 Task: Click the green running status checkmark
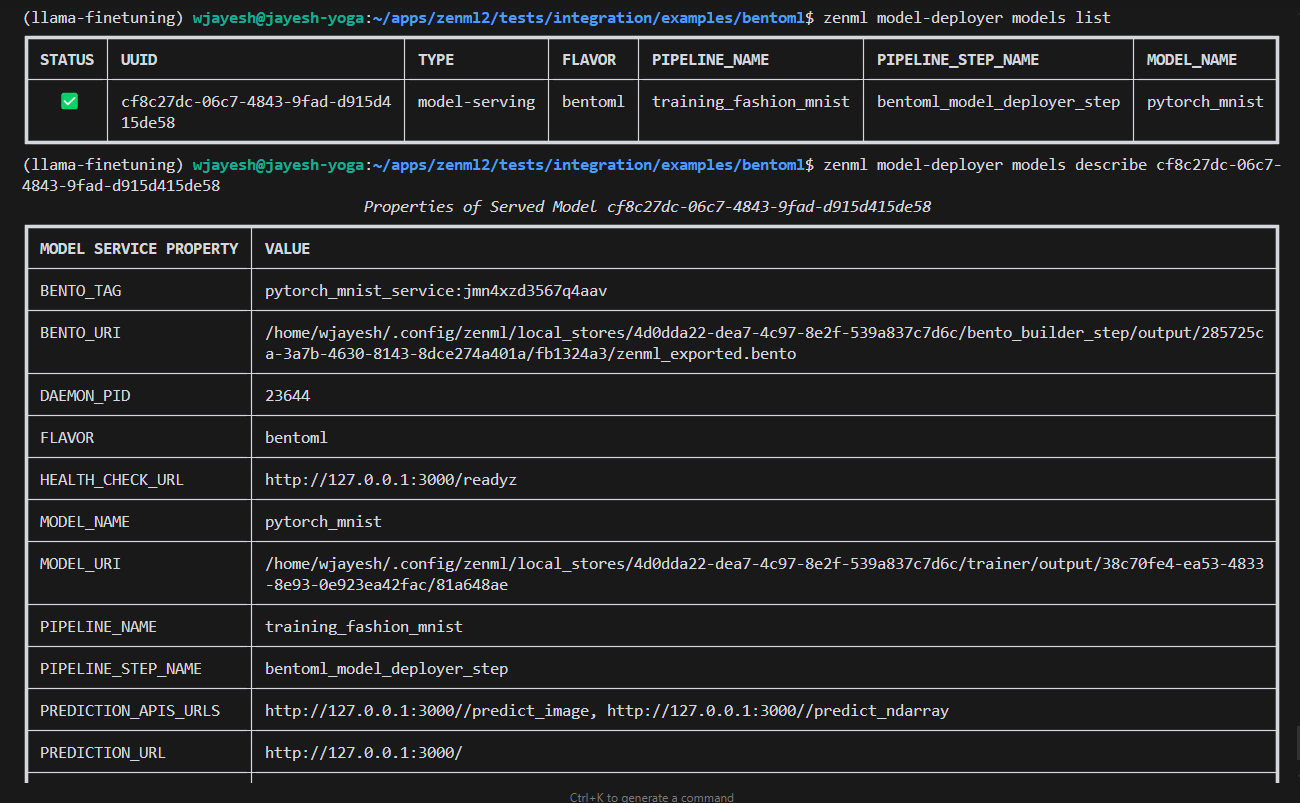[68, 100]
